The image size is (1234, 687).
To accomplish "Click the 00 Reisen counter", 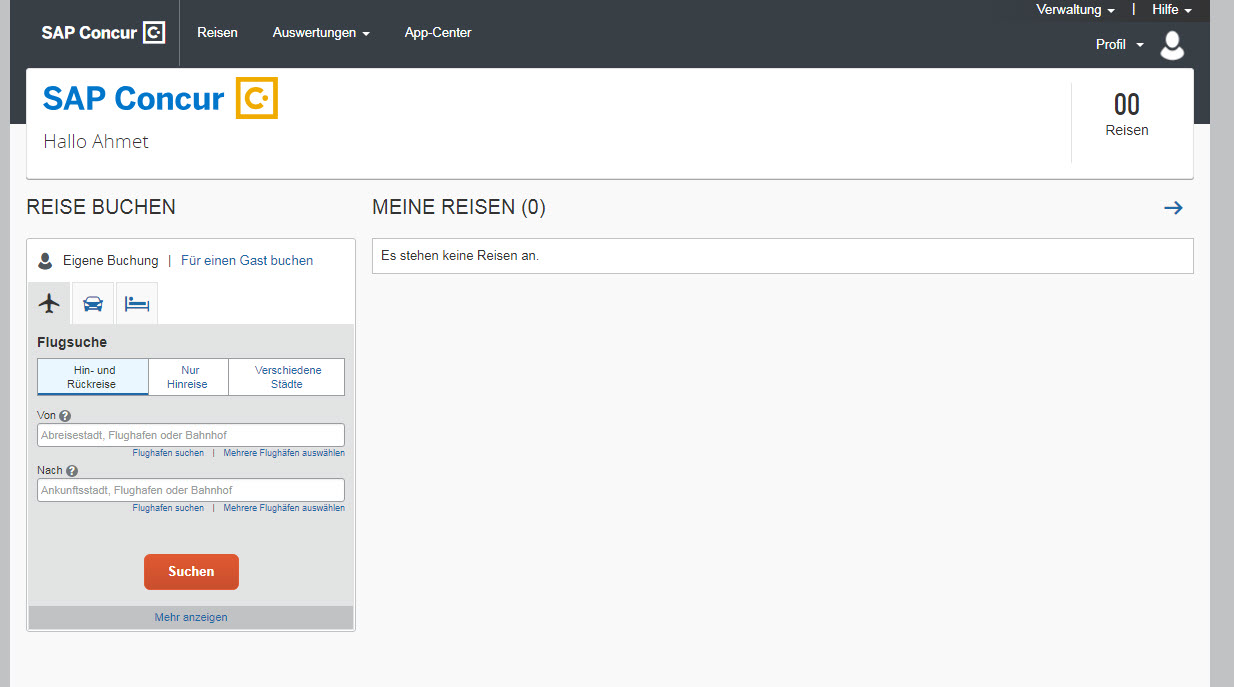I will click(x=1127, y=115).
